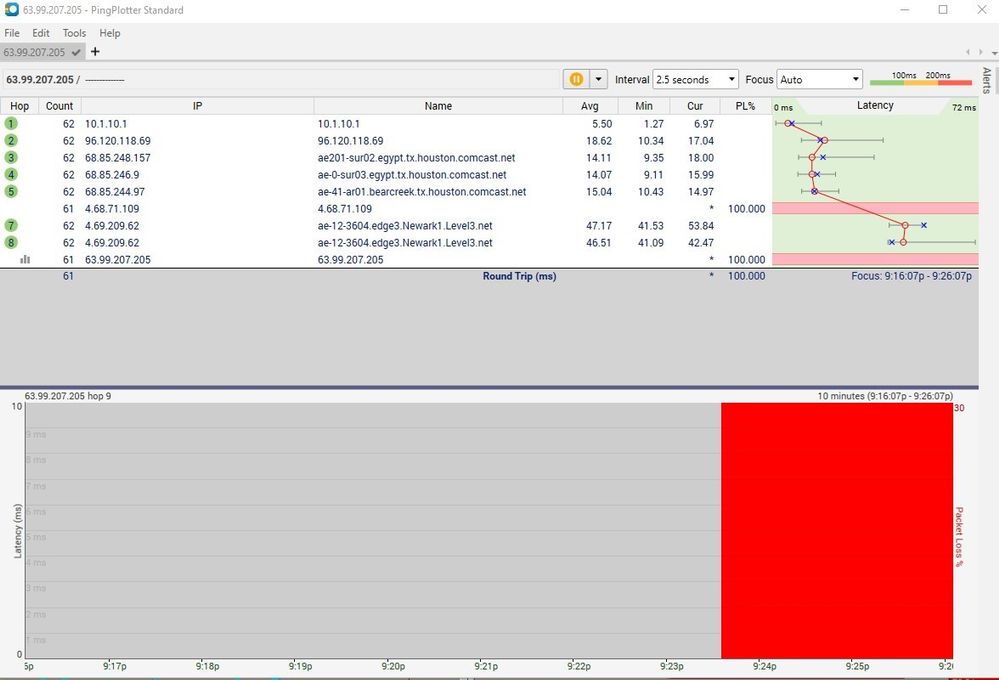
Task: Add a new trace tab with plus icon
Action: coord(95,52)
